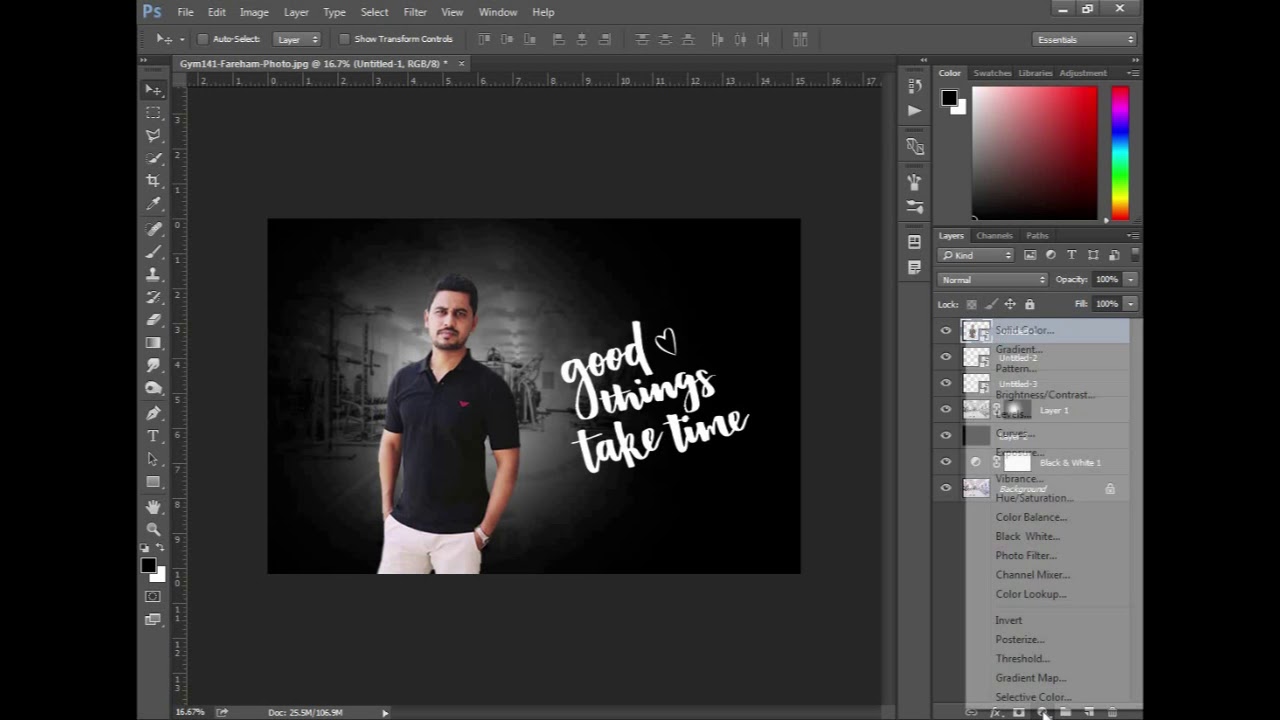Switch to the Swatches tab
1280x720 pixels.
click(992, 73)
